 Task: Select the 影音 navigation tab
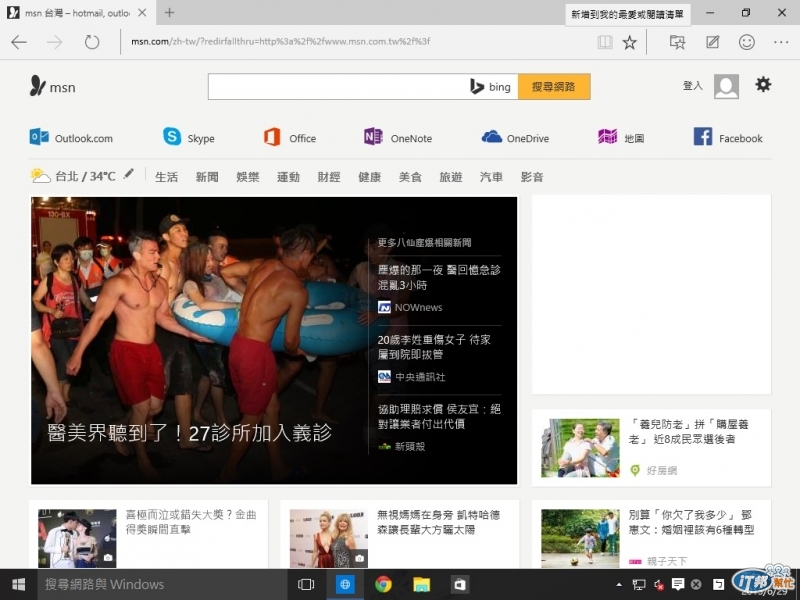tap(532, 177)
